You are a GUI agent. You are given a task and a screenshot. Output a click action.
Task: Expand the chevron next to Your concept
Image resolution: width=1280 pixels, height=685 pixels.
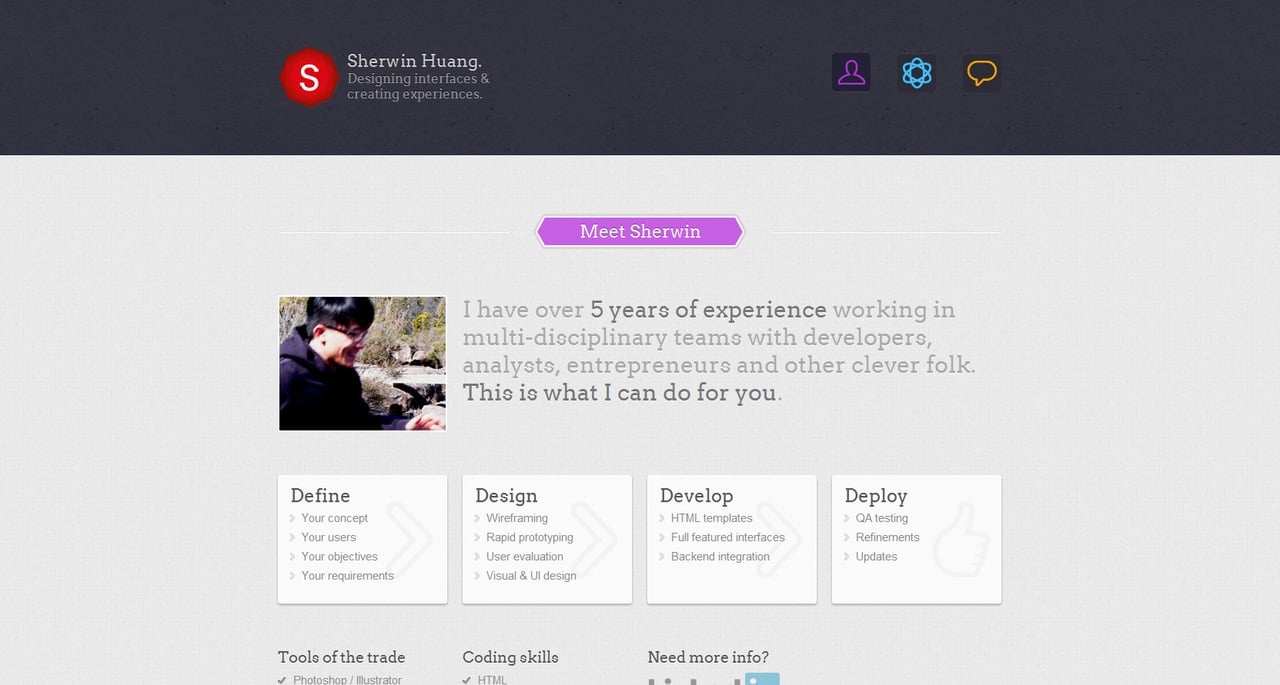(x=291, y=518)
